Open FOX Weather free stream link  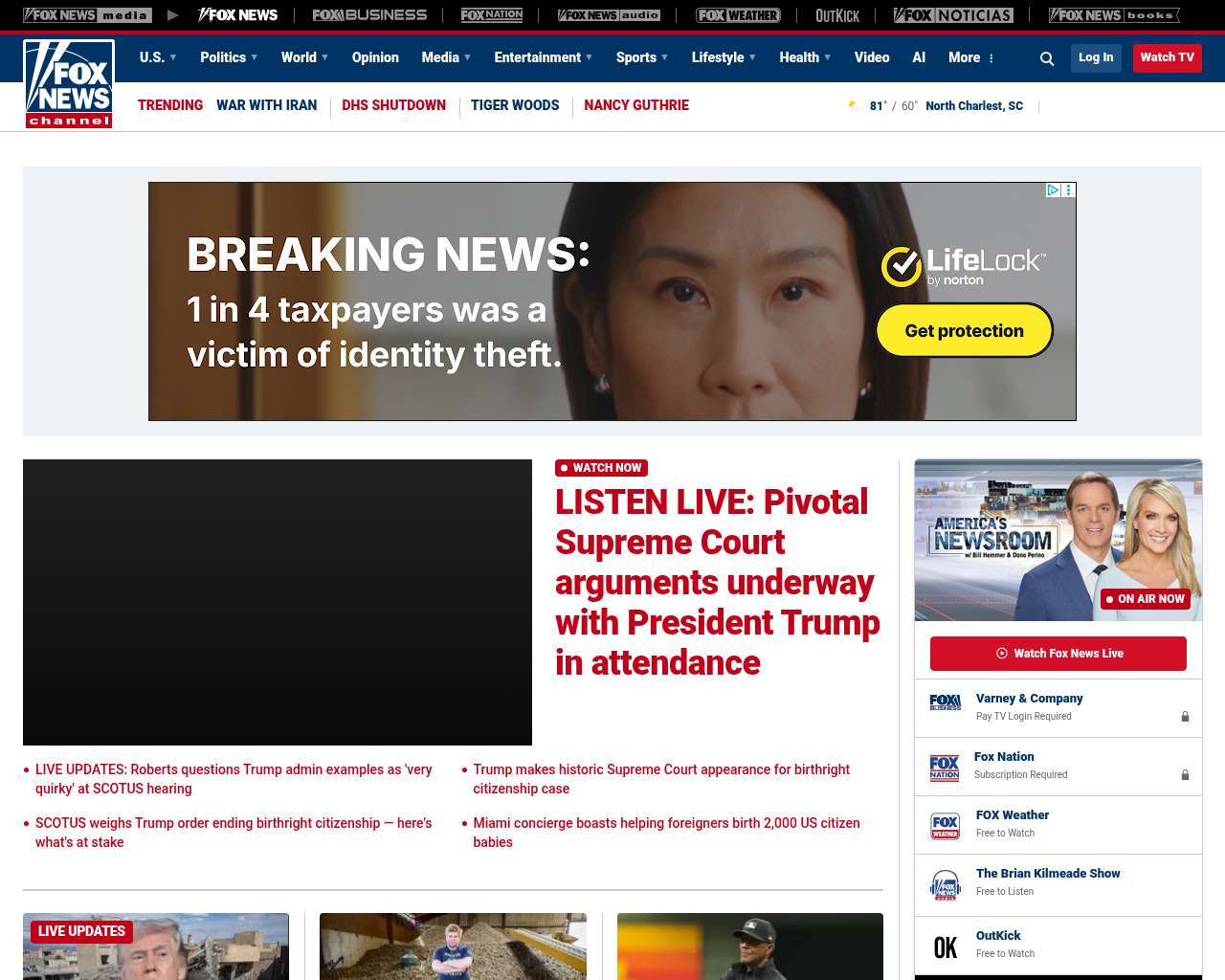click(1013, 815)
